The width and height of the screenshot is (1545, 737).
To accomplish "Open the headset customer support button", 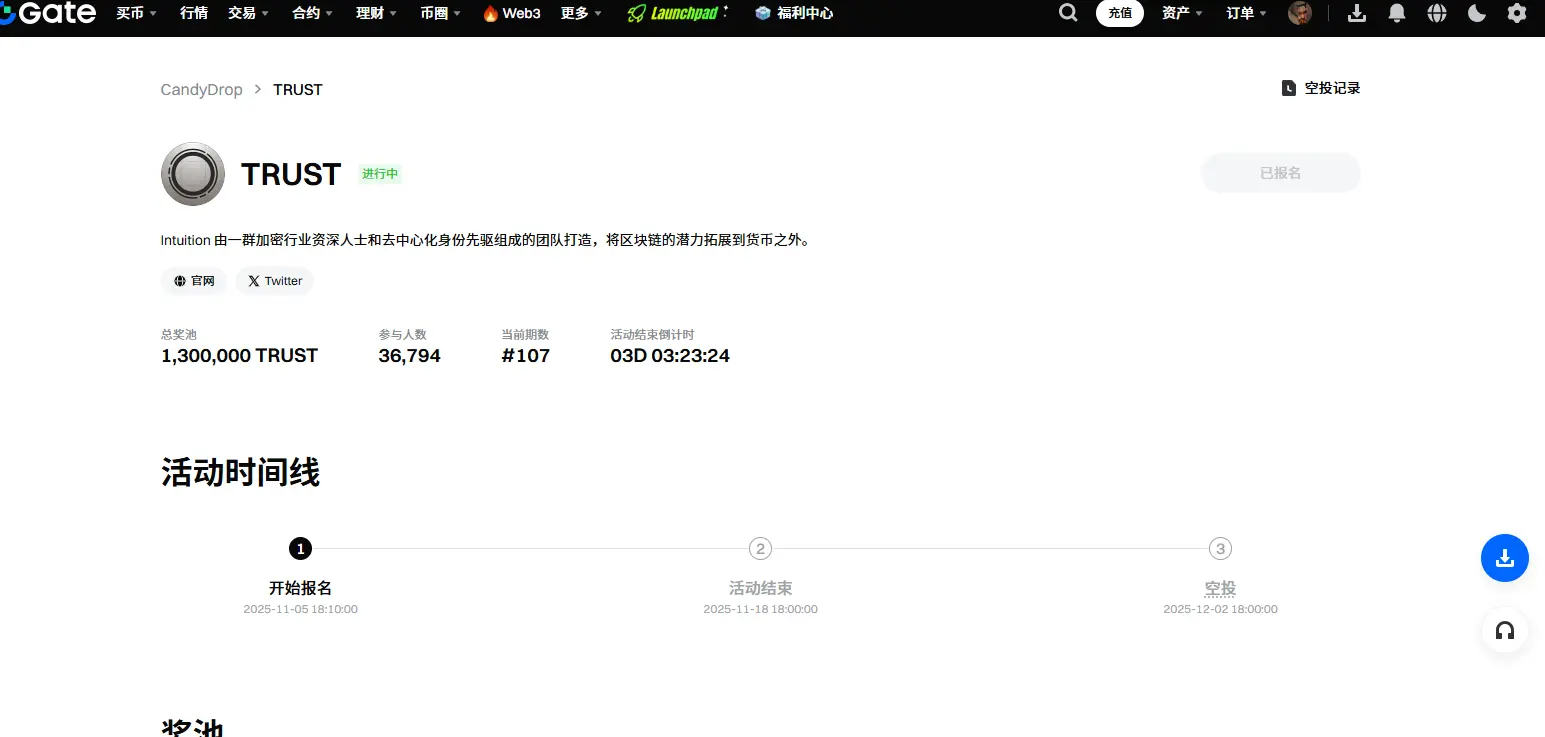I will pyautogui.click(x=1505, y=631).
